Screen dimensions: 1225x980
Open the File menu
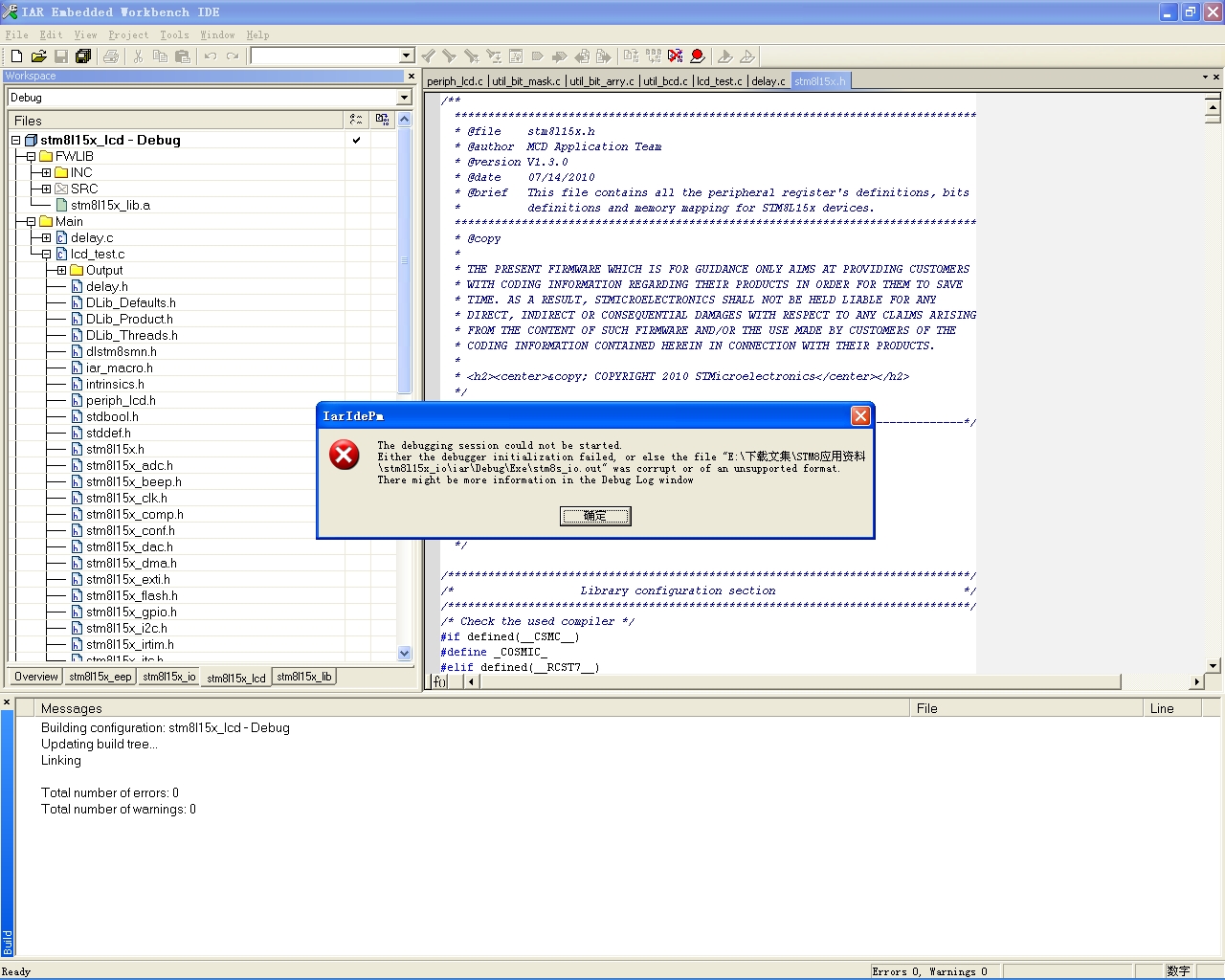tap(16, 35)
